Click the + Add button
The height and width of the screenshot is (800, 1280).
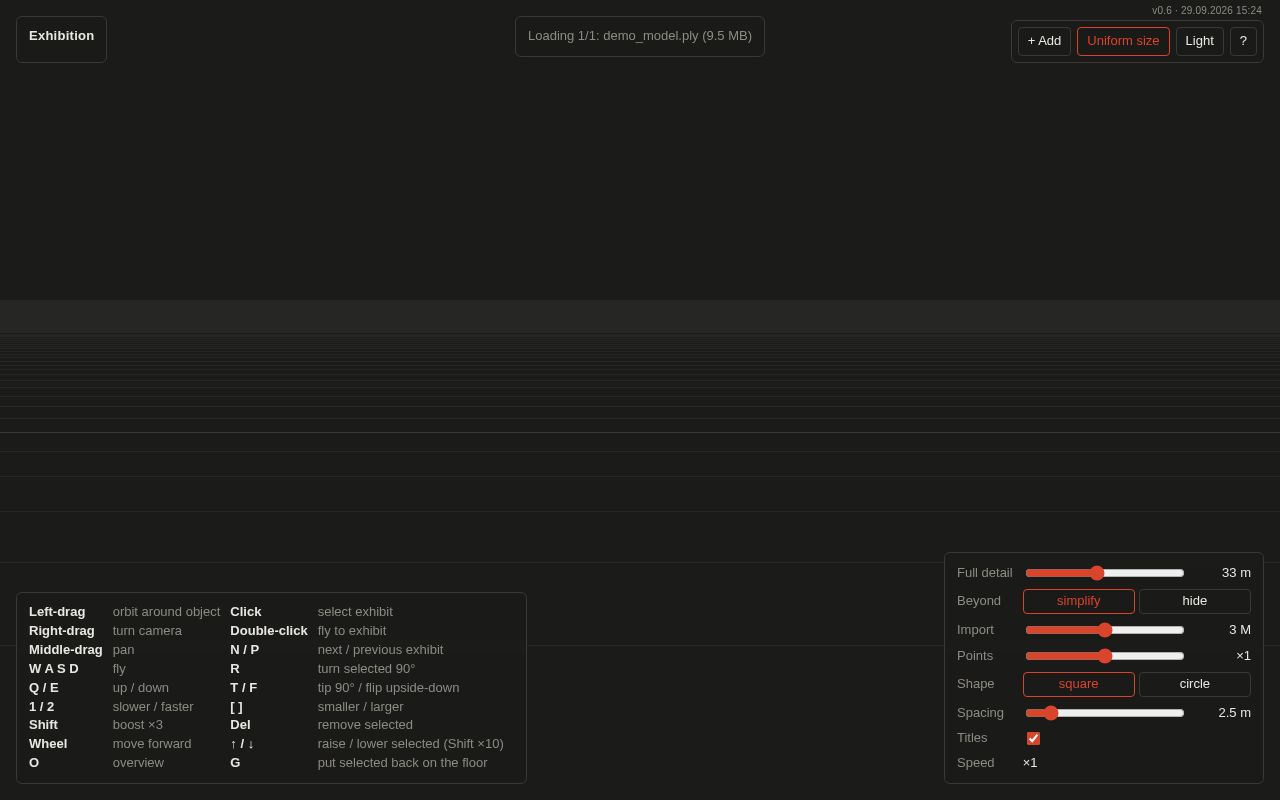(x=1044, y=41)
